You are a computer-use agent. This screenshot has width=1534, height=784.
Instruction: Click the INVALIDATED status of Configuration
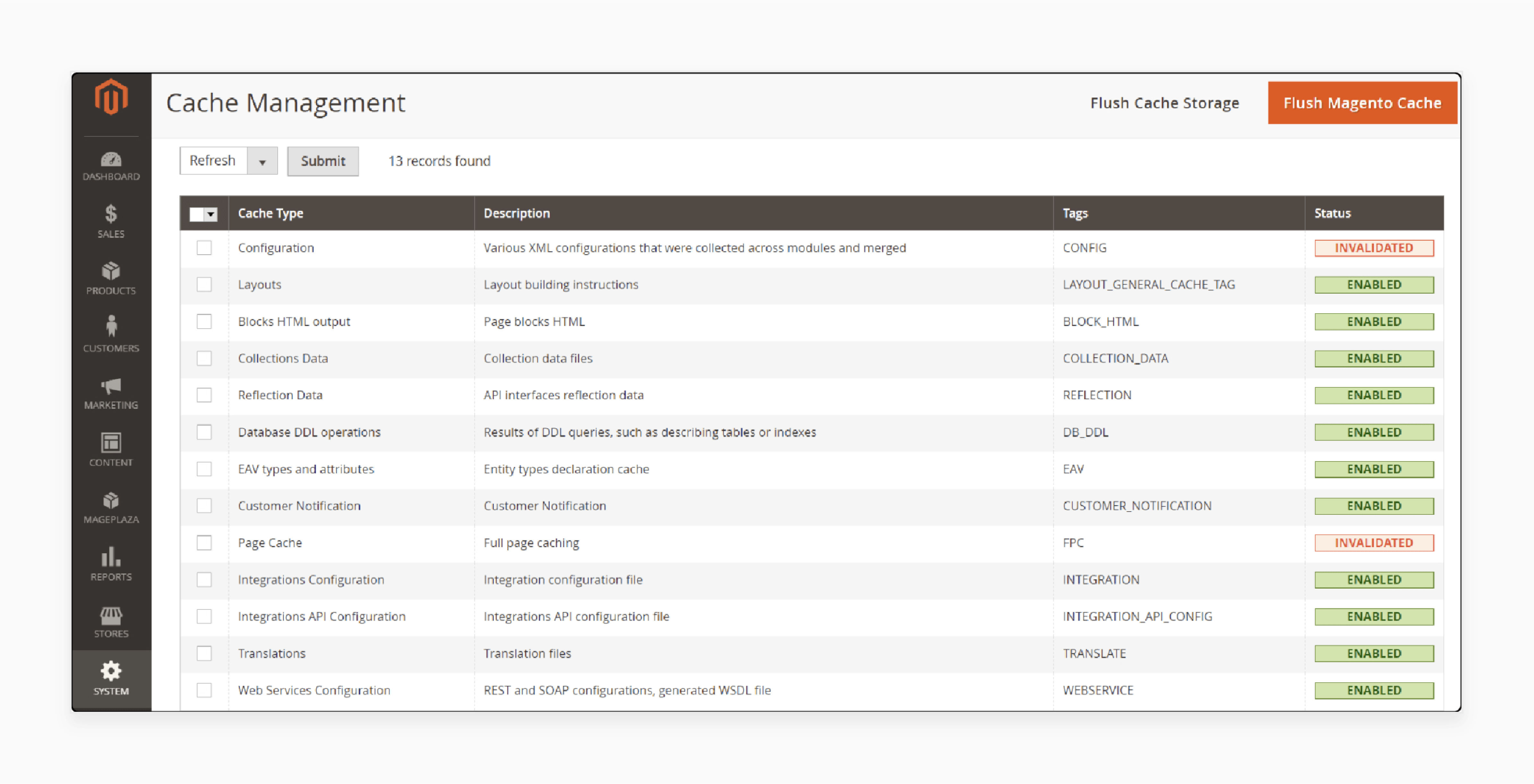tap(1374, 248)
